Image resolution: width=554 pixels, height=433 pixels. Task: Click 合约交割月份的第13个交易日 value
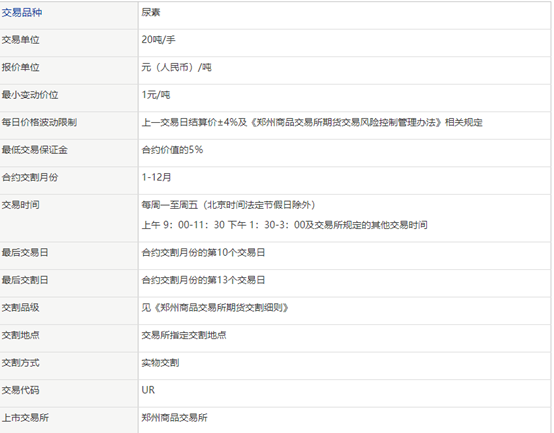tap(203, 280)
